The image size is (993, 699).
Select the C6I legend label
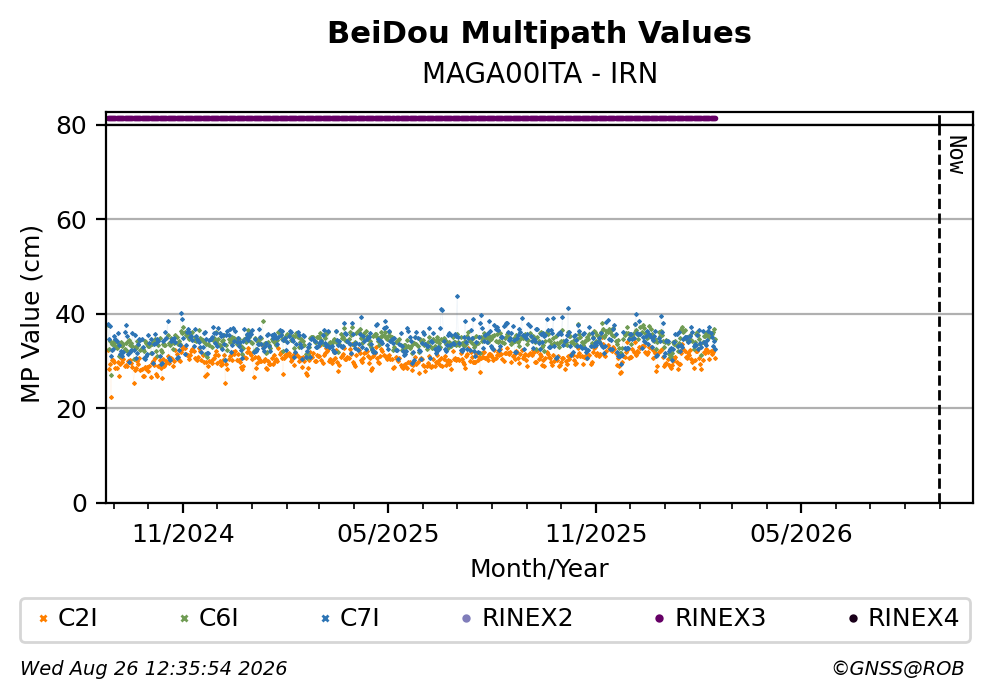[218, 618]
